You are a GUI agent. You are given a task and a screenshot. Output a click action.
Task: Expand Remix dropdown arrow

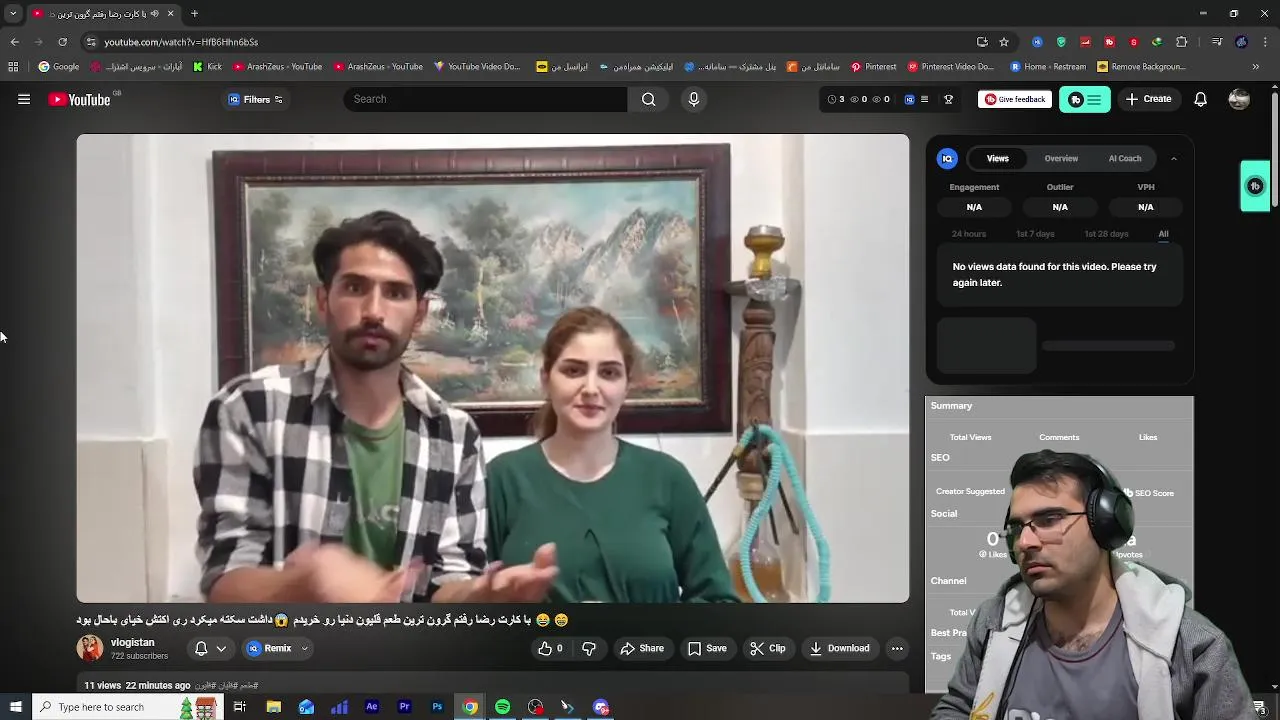pyautogui.click(x=305, y=648)
